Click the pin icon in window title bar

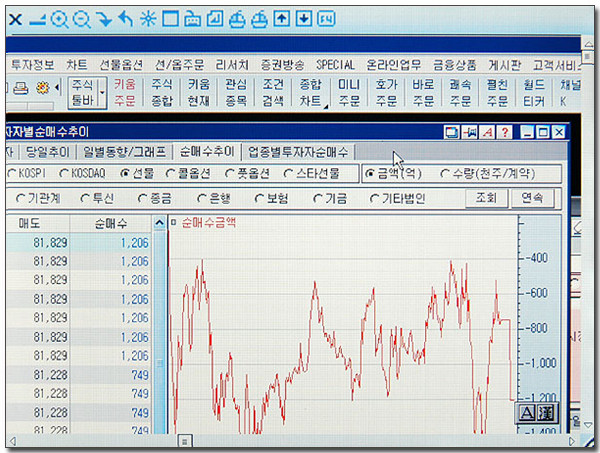click(470, 132)
